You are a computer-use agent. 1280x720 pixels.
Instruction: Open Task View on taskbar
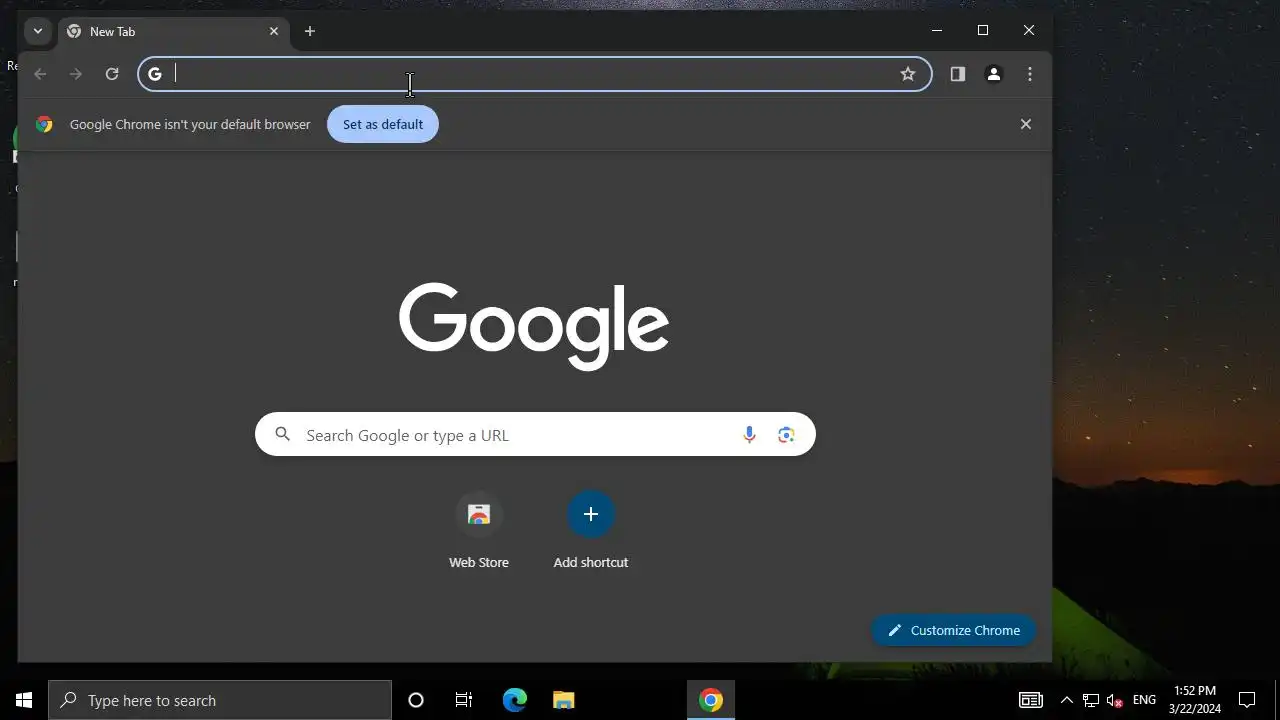[x=464, y=700]
